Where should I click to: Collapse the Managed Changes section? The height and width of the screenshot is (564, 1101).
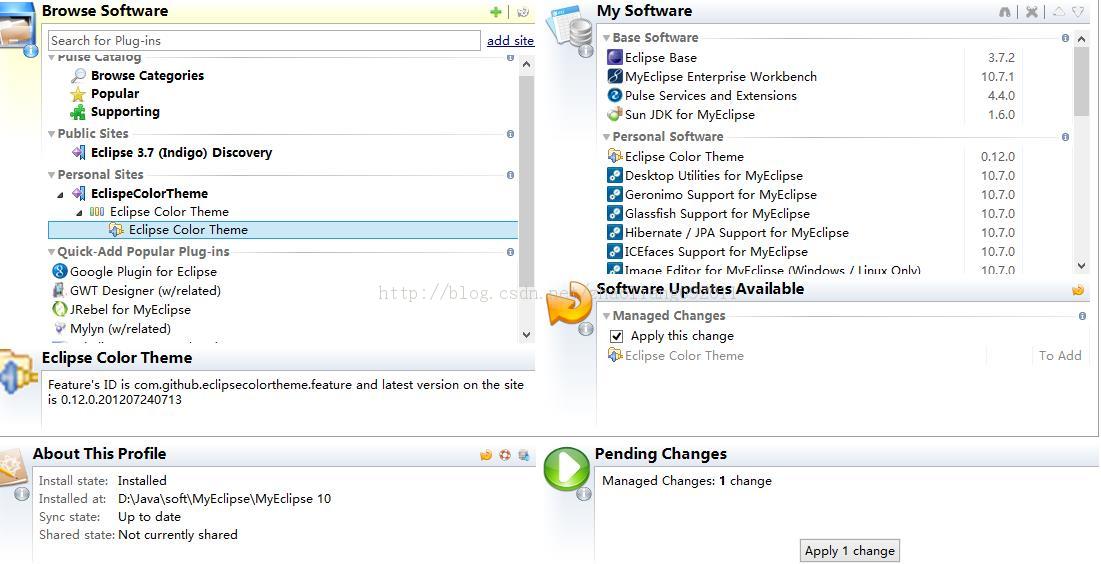tap(606, 316)
